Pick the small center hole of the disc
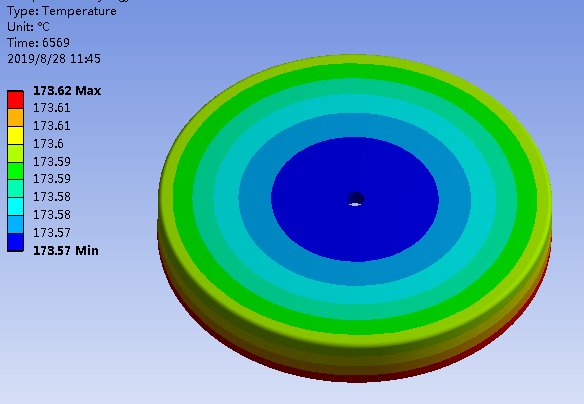 point(355,199)
